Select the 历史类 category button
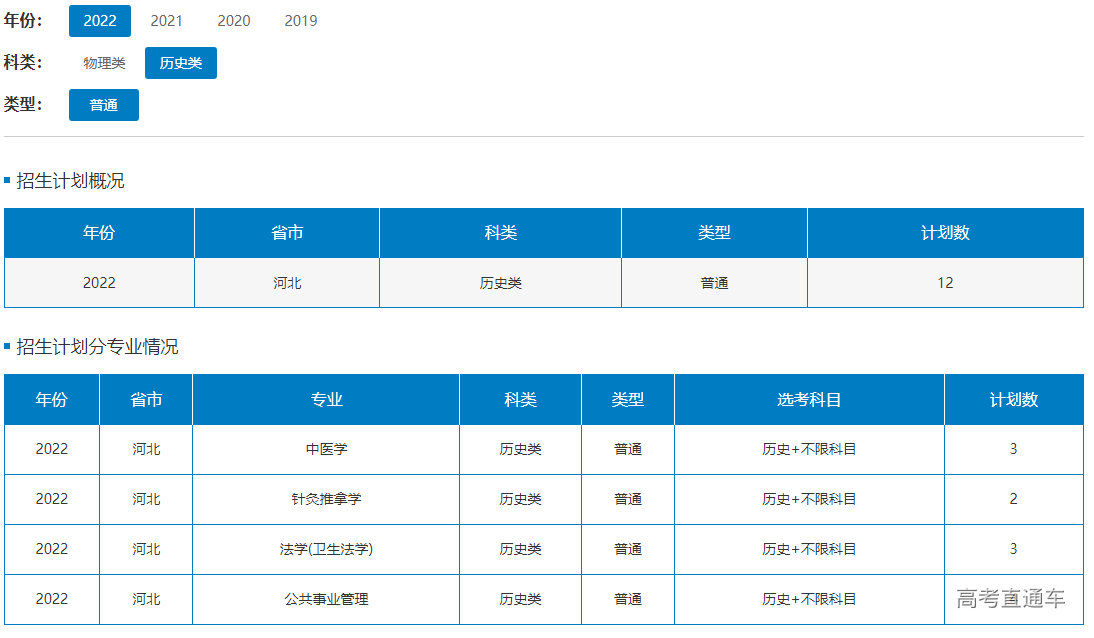The image size is (1094, 638). pos(181,63)
